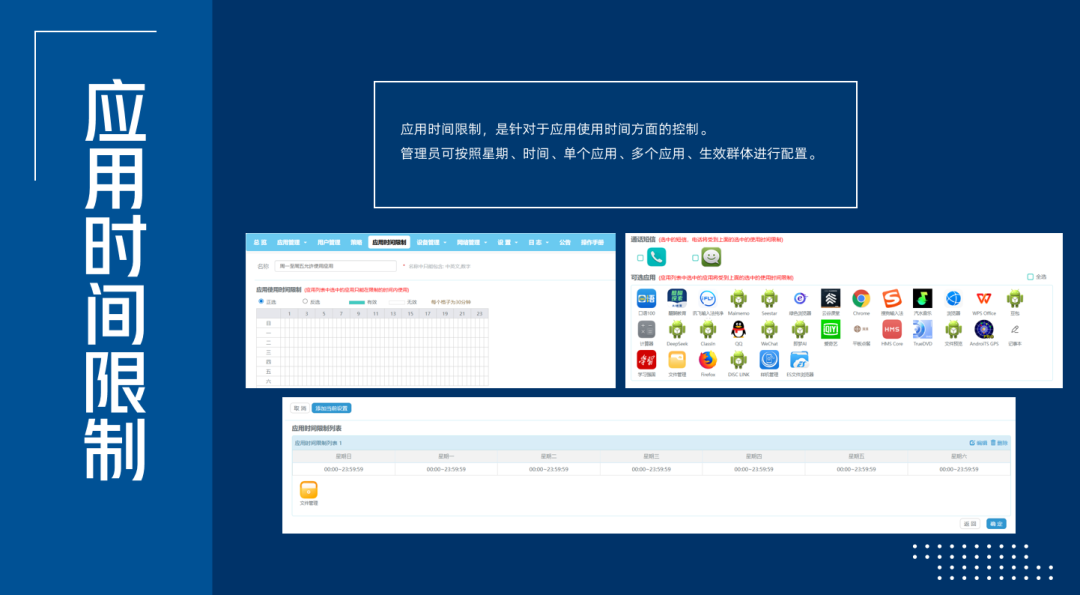Select the WPS Office app icon
The width and height of the screenshot is (1080, 595).
click(x=984, y=298)
